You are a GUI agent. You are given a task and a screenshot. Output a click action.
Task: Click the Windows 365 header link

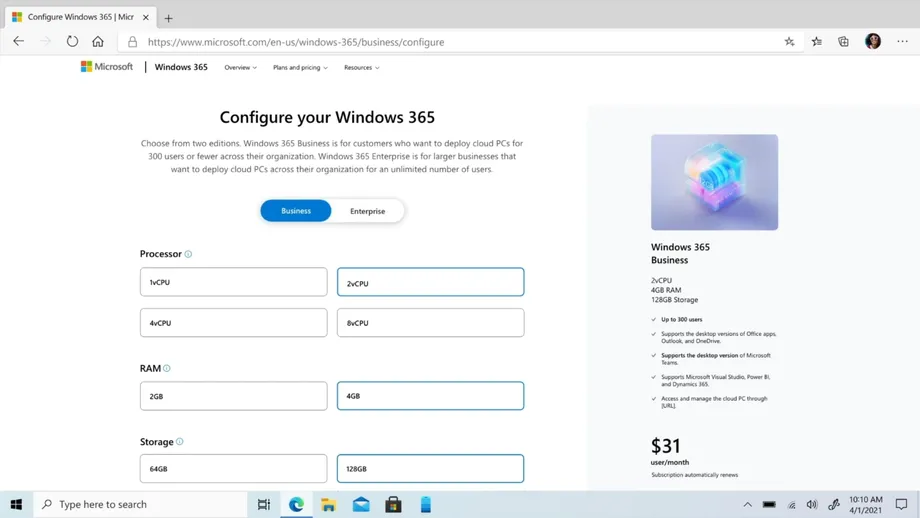(181, 67)
